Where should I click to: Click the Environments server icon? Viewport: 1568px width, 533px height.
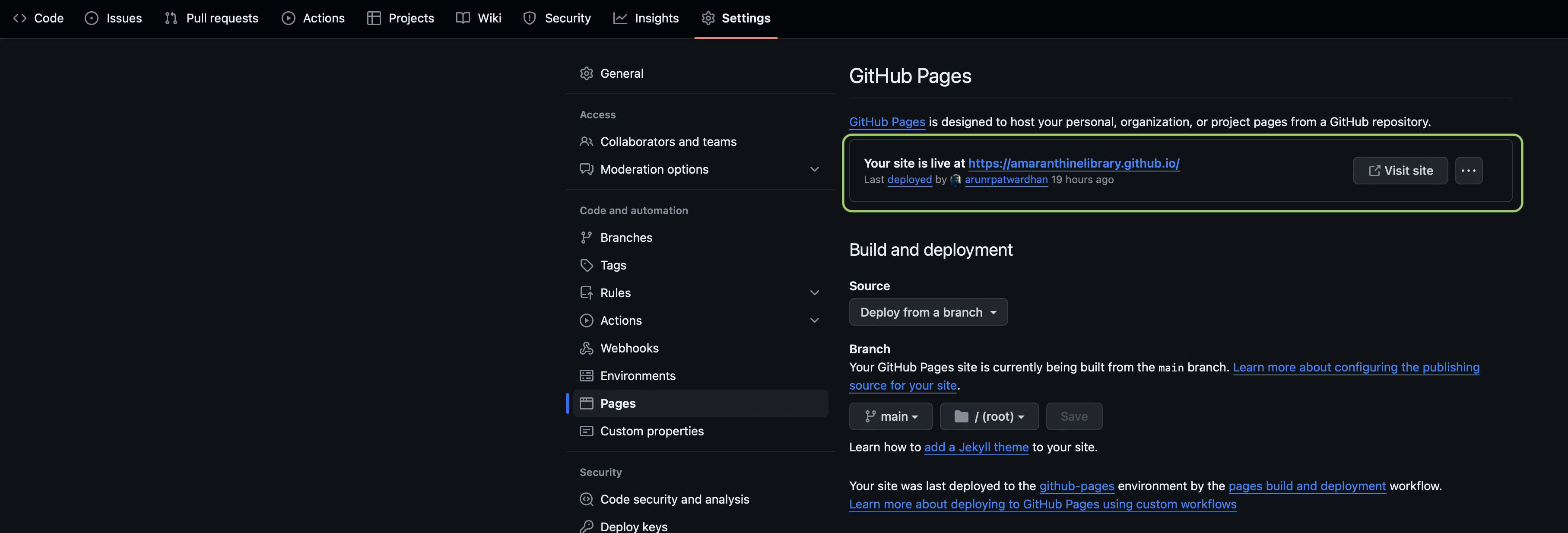point(586,375)
